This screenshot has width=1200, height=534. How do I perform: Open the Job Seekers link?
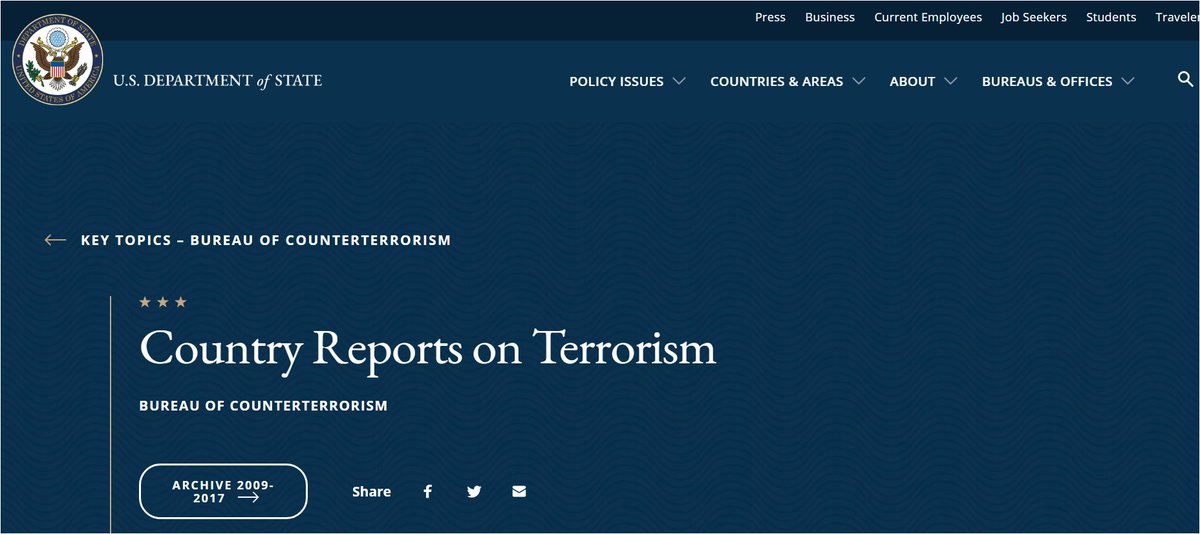(x=1034, y=17)
